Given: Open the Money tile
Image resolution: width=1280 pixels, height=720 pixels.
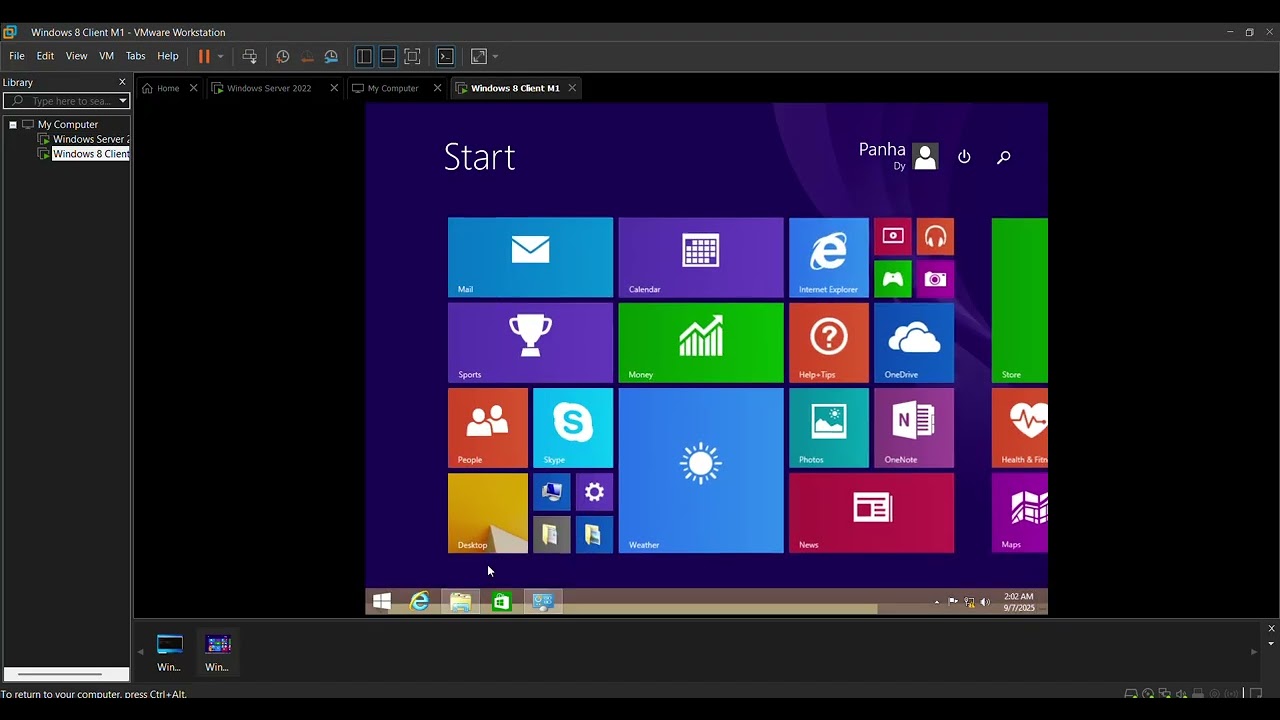Looking at the screenshot, I should [x=701, y=342].
